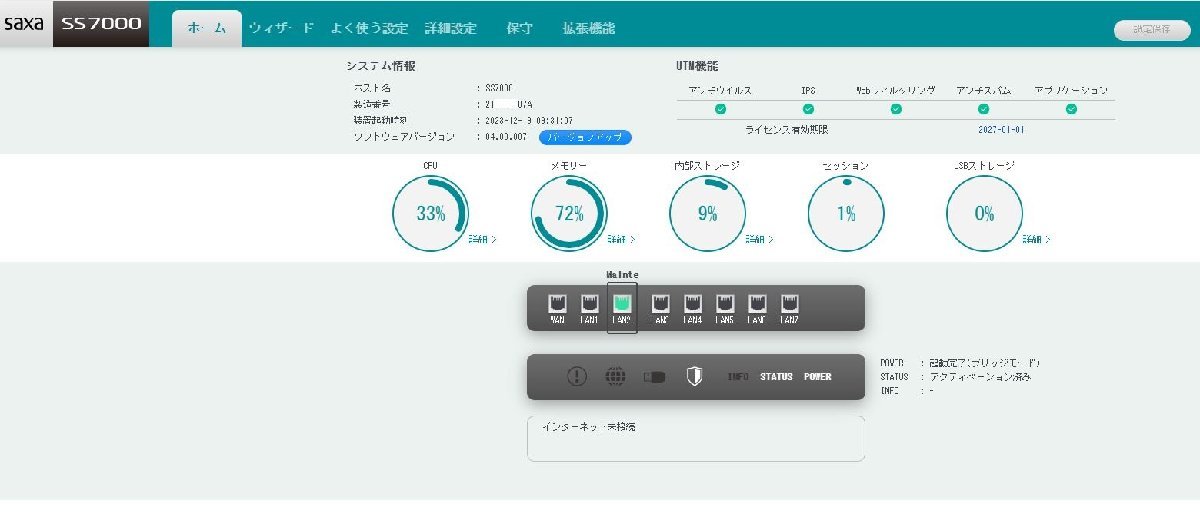Open USBストレージ 詳細 link
This screenshot has width=1200, height=530.
tap(1035, 240)
